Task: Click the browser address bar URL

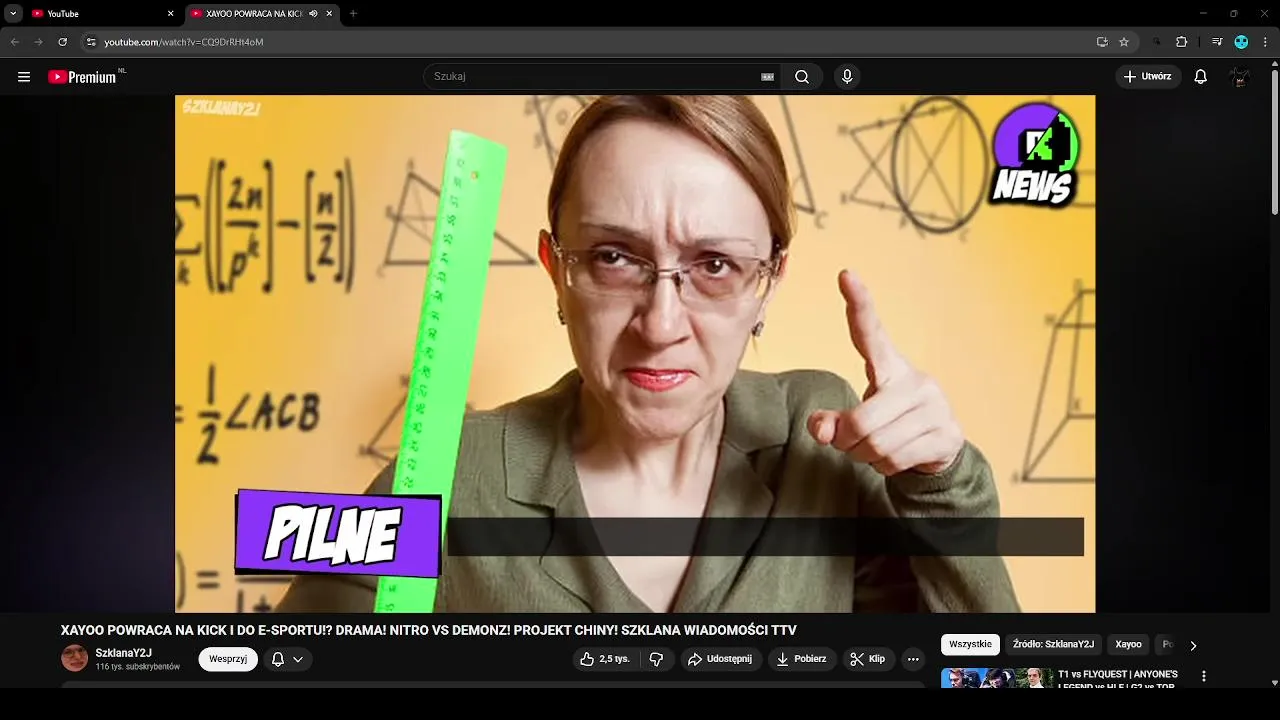Action: pos(184,42)
